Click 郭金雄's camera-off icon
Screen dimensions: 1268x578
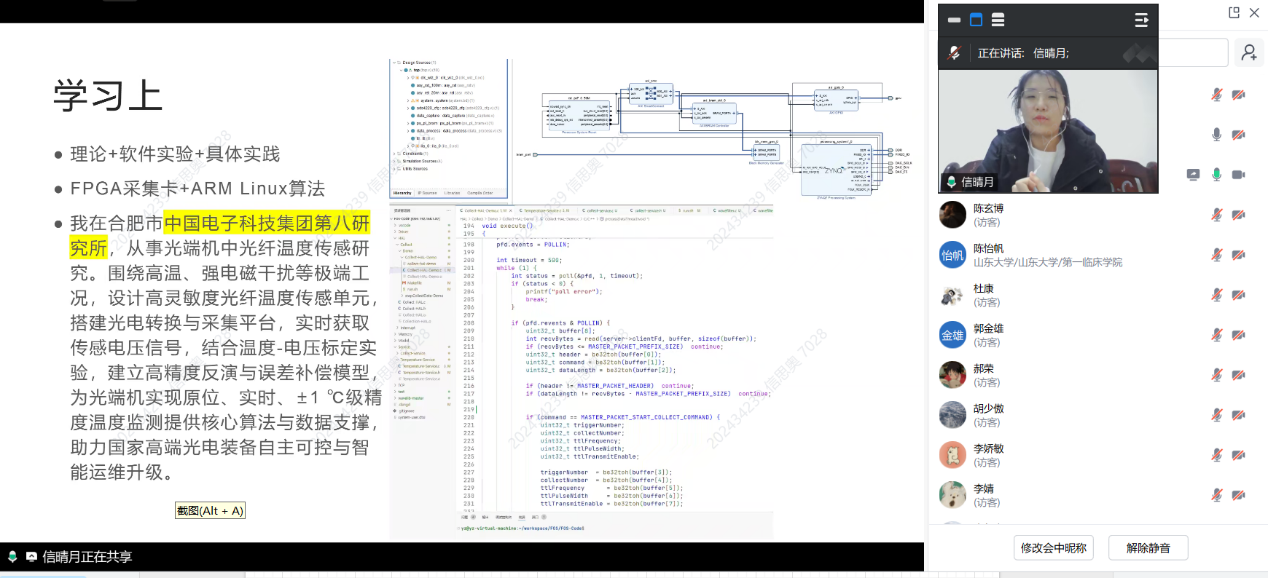(1238, 335)
